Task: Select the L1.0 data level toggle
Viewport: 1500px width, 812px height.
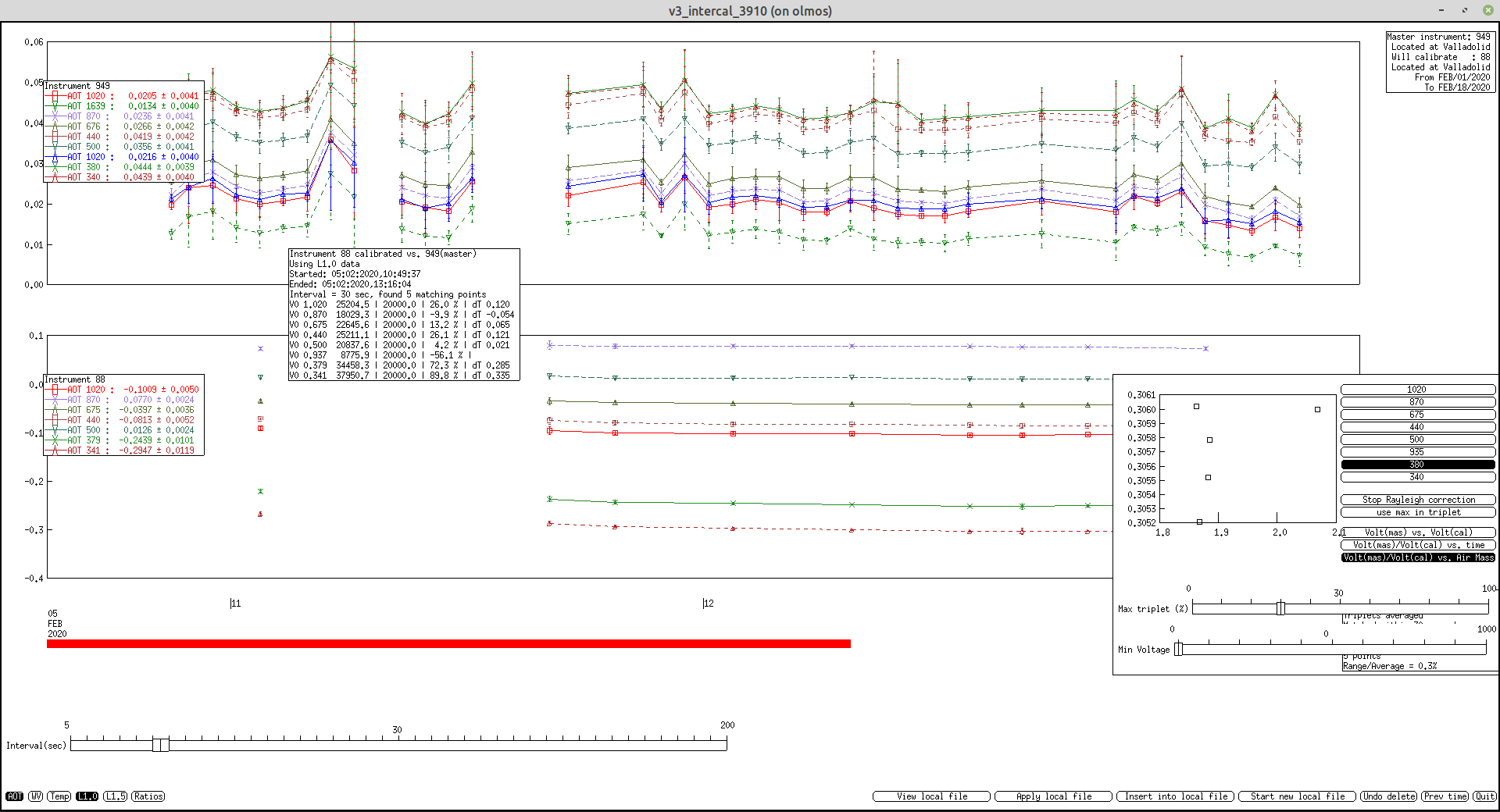Action: tap(87, 796)
